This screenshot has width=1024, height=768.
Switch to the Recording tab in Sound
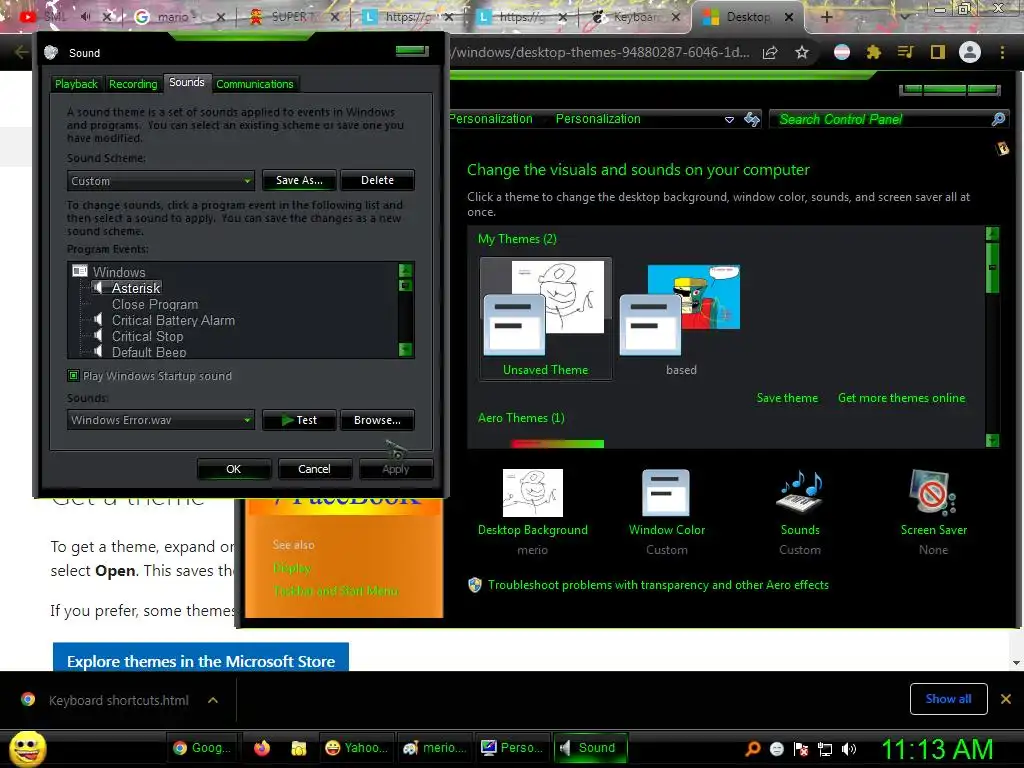(133, 84)
